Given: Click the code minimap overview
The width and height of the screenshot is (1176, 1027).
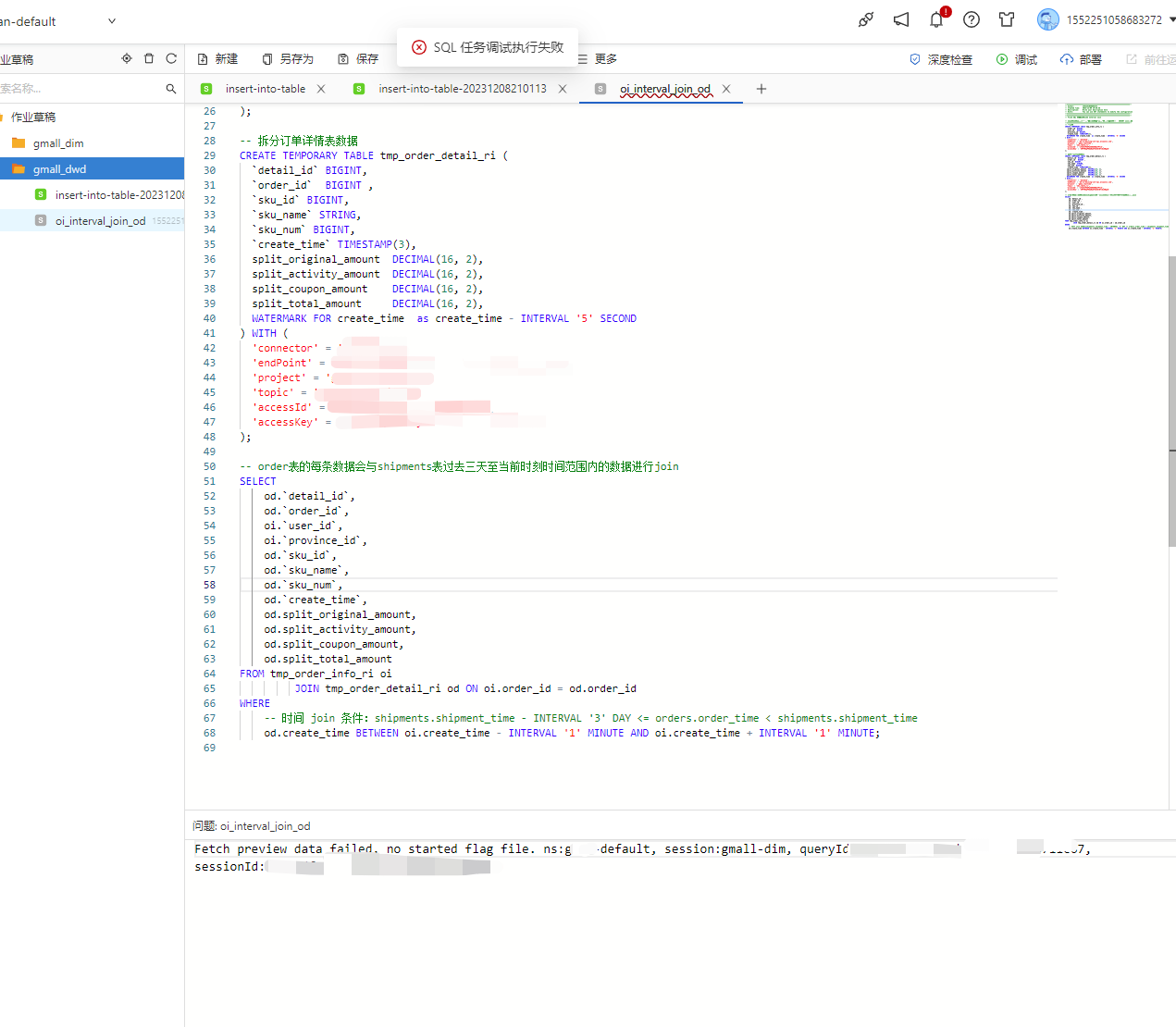Looking at the screenshot, I should 1115,167.
